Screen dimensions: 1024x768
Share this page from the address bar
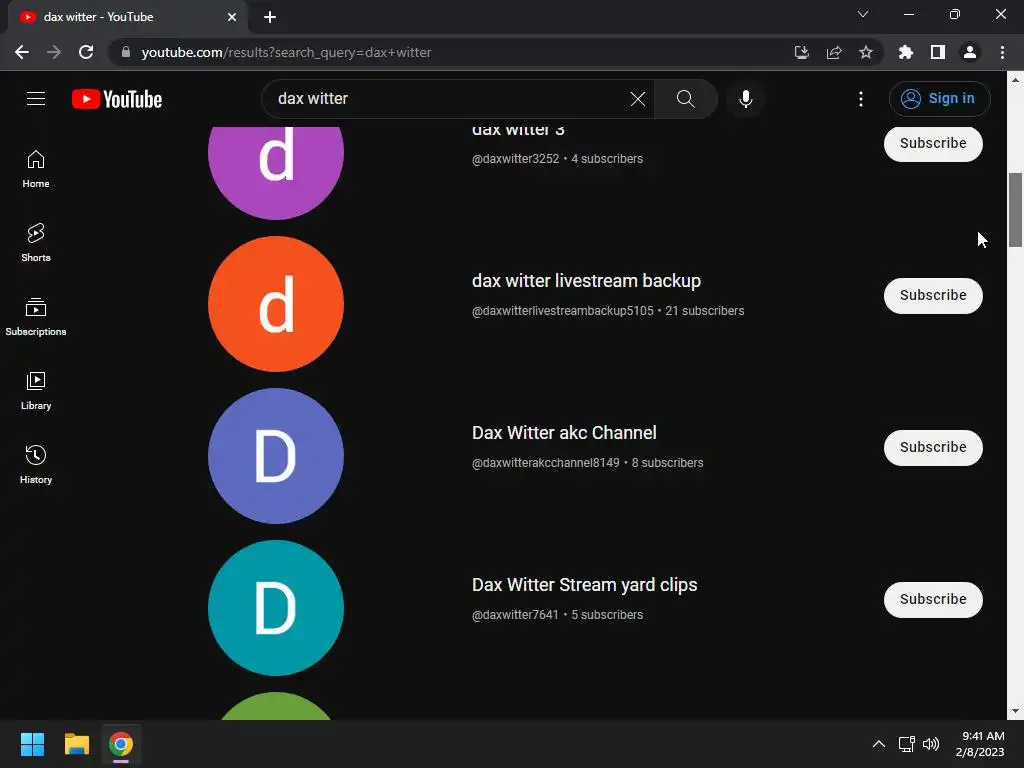pyautogui.click(x=834, y=52)
